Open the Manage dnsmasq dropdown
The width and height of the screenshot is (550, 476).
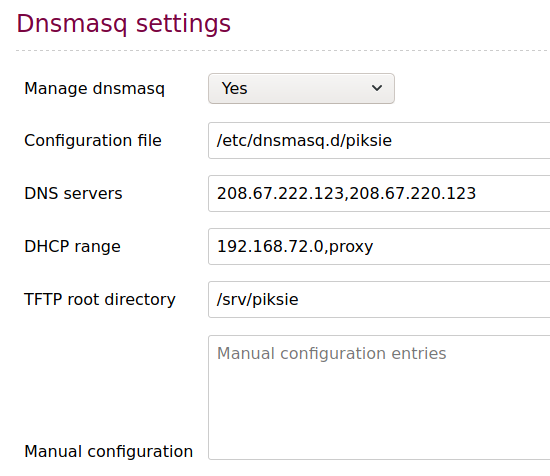pos(301,88)
